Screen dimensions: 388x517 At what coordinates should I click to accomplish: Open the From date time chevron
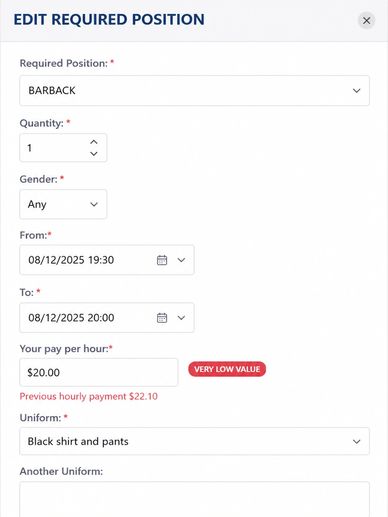click(x=181, y=260)
